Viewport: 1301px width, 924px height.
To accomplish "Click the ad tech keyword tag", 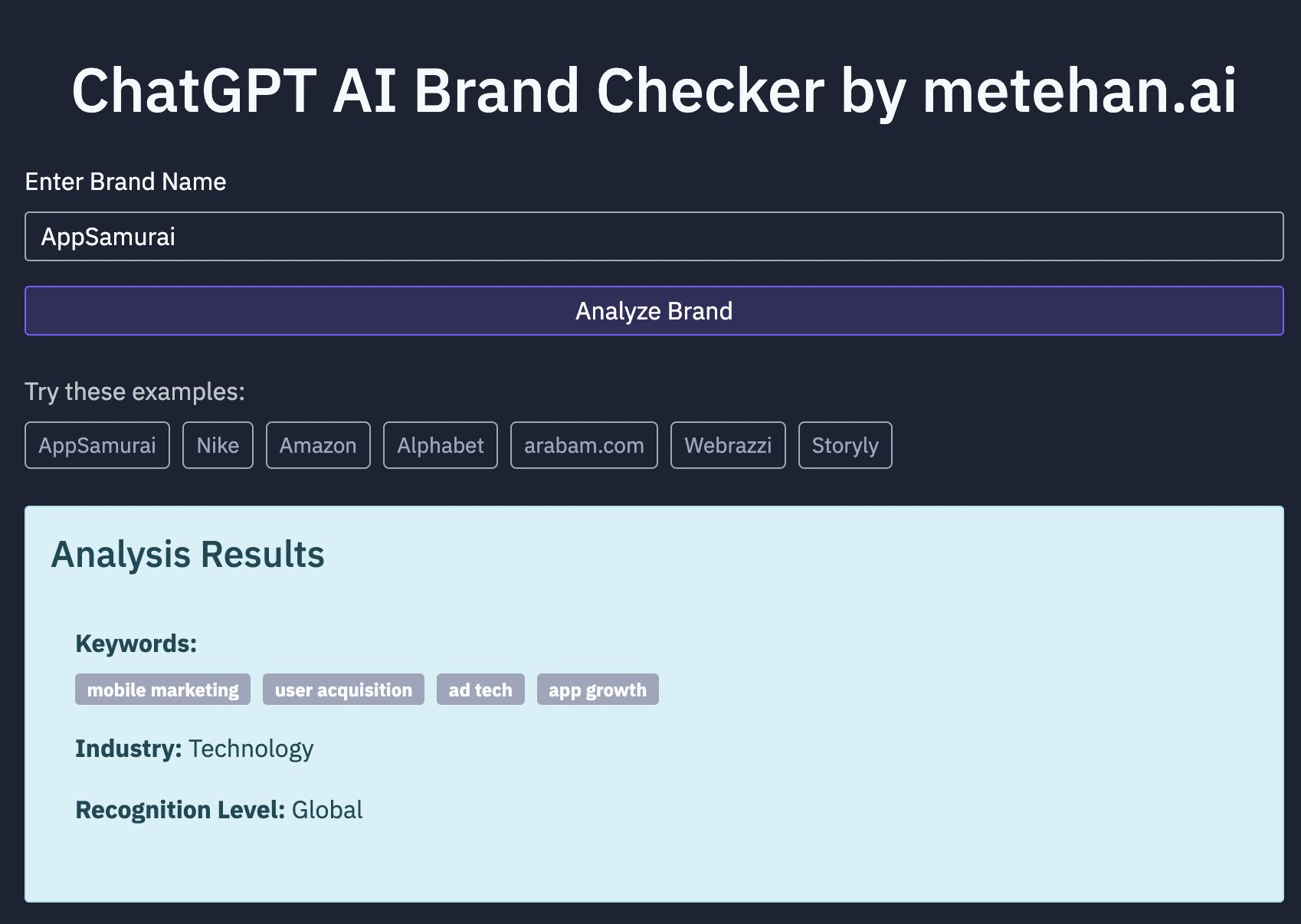I will 480,690.
